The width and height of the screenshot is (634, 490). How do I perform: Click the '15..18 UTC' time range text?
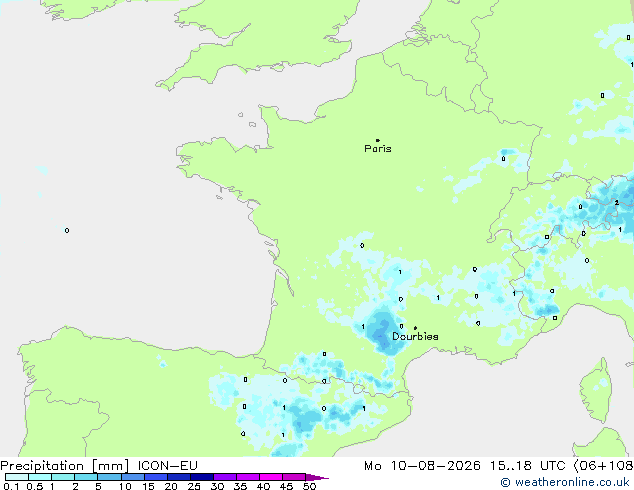(x=527, y=466)
